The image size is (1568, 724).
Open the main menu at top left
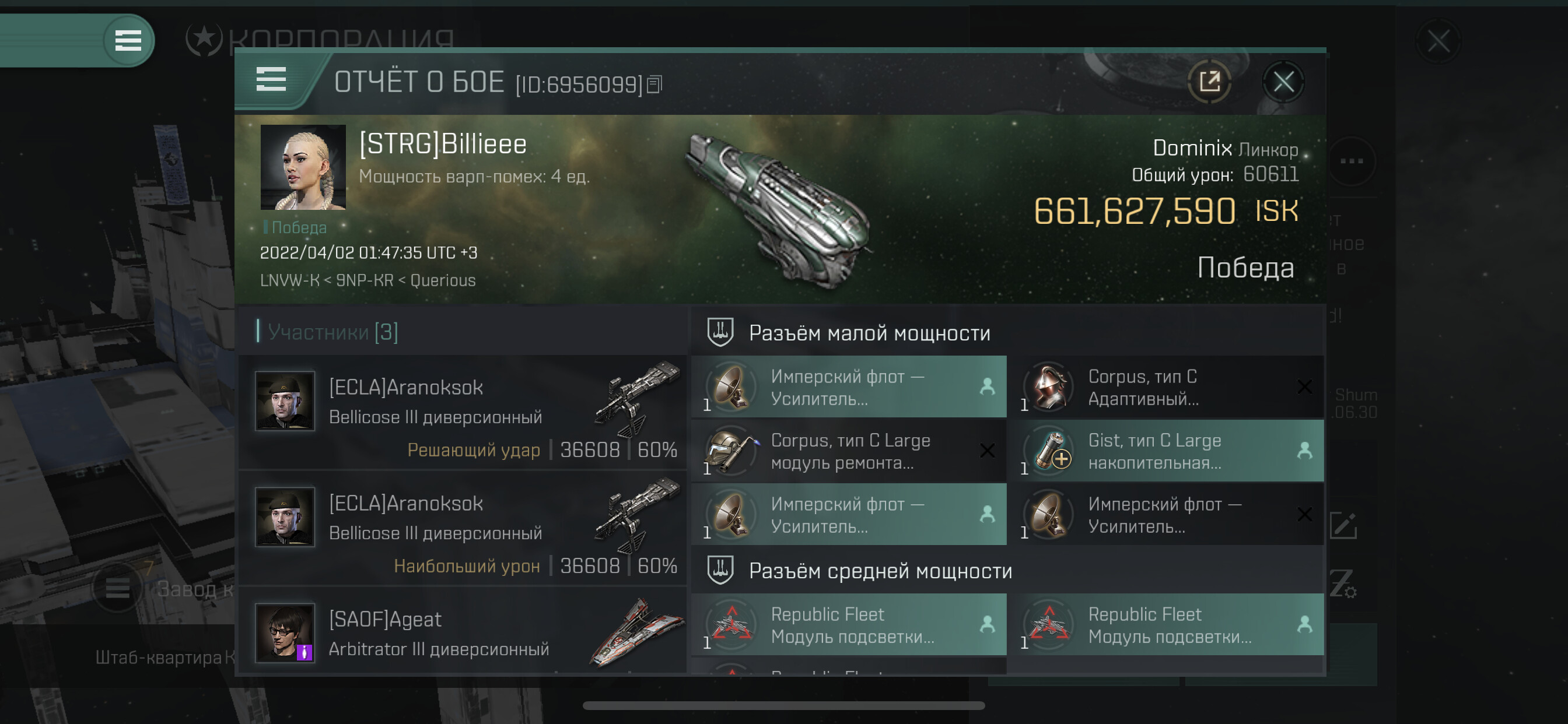(128, 40)
